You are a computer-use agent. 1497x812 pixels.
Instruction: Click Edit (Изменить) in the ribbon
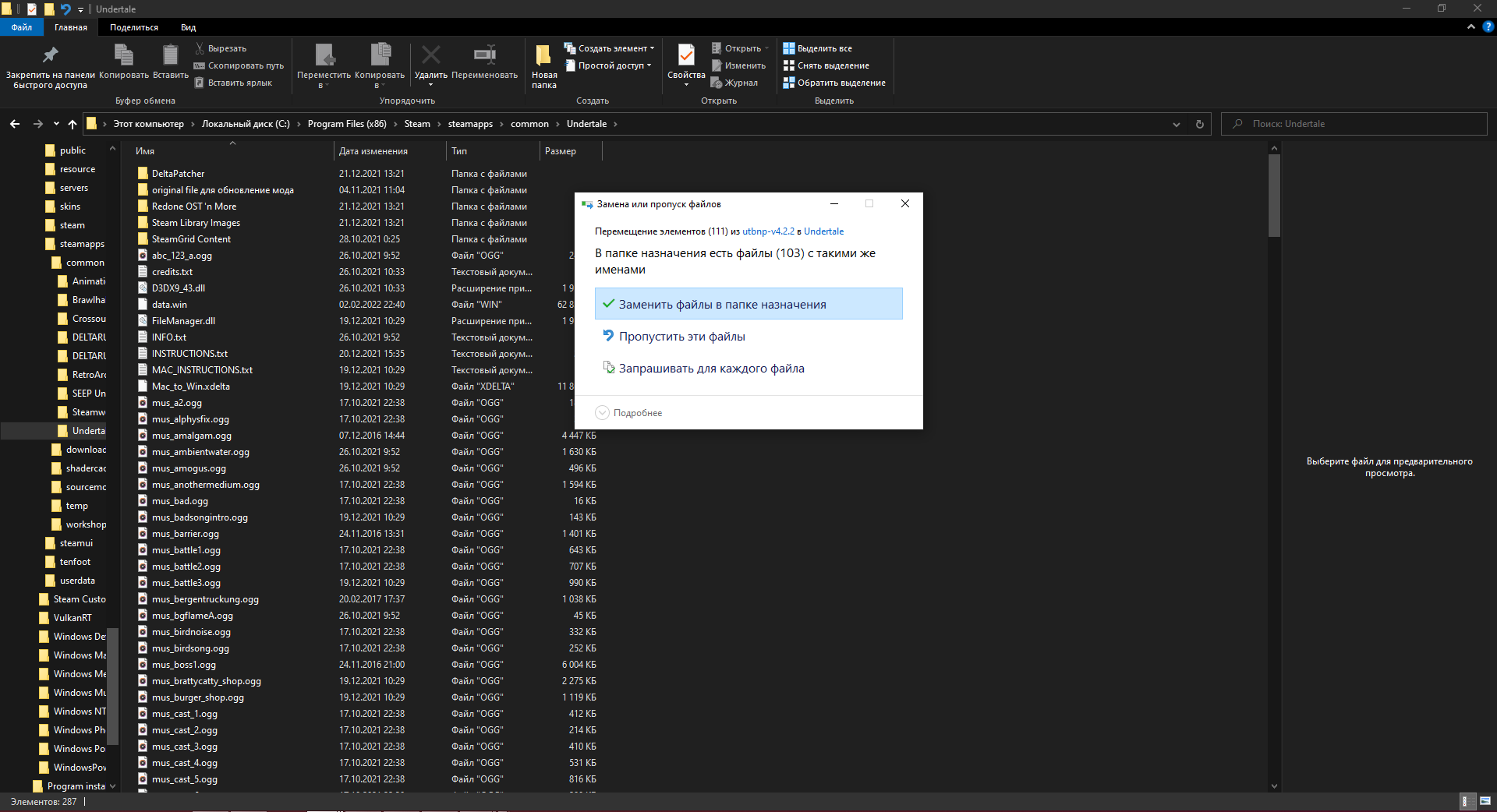[x=738, y=65]
